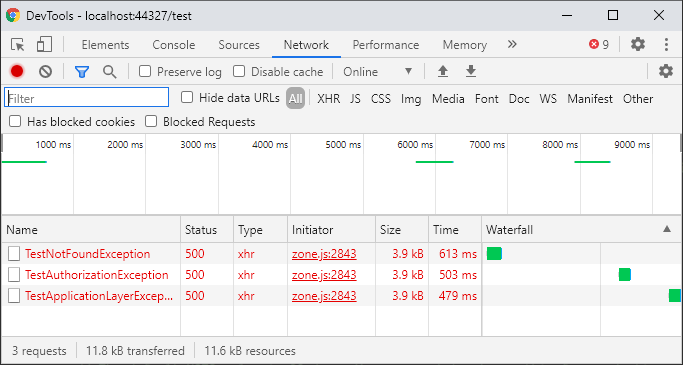Switch to the Performance tab
The image size is (683, 365).
(x=386, y=45)
